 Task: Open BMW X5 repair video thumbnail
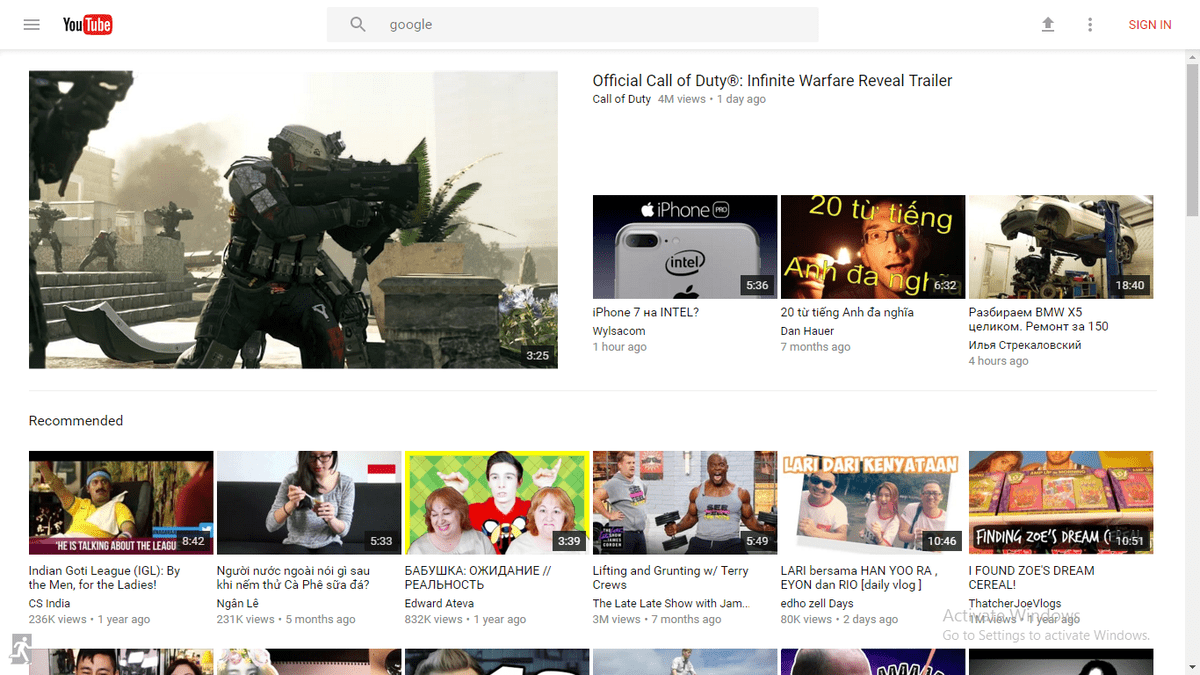click(x=1061, y=247)
